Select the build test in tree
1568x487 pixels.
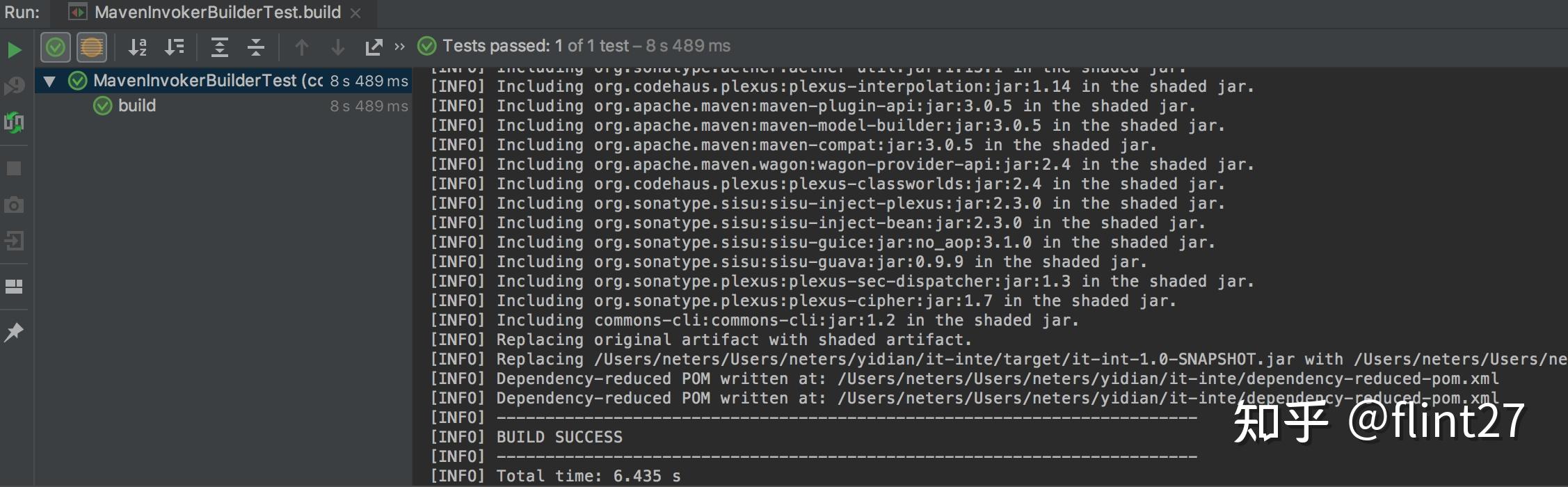pyautogui.click(x=137, y=106)
